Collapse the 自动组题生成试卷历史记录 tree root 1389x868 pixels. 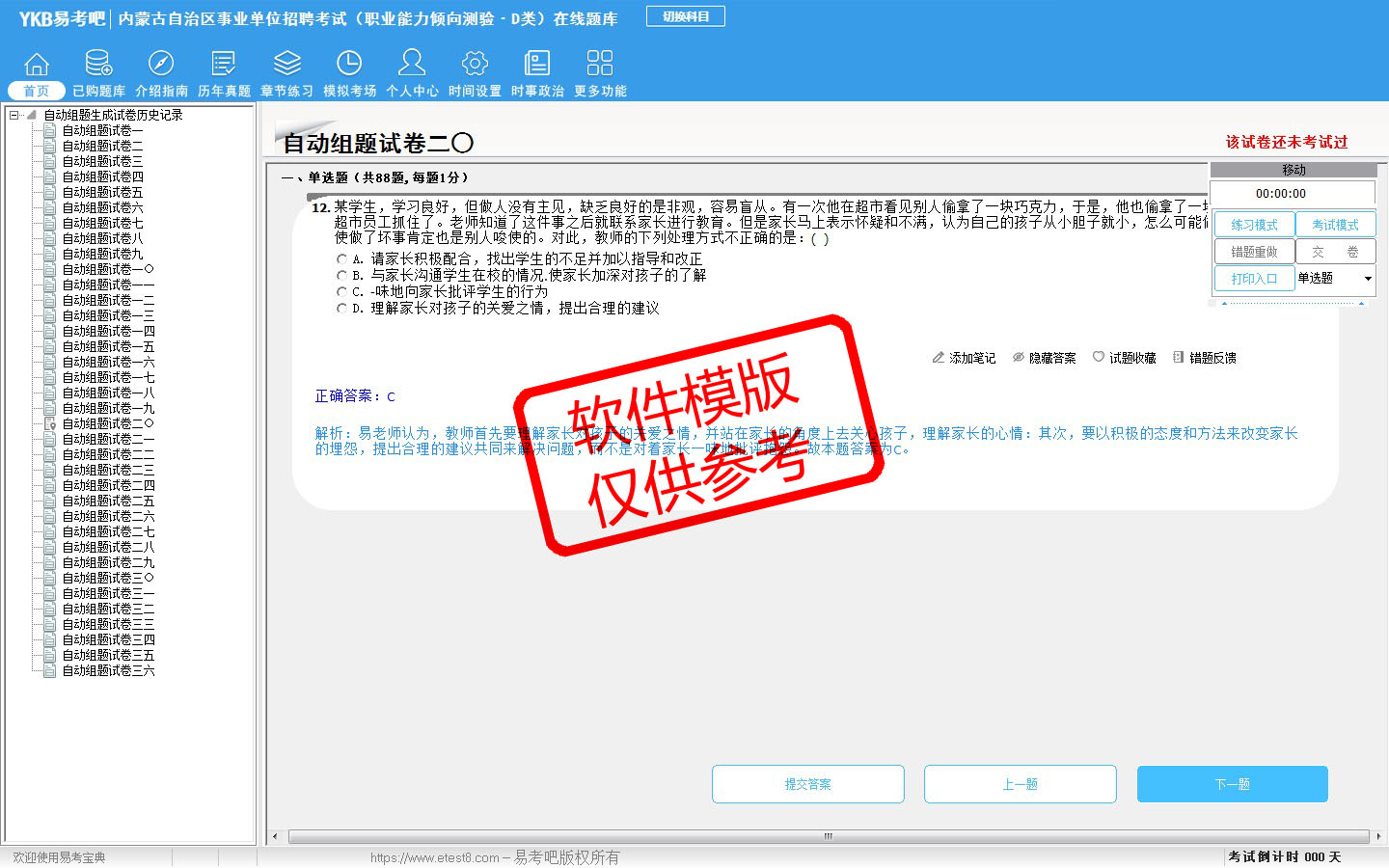point(14,115)
